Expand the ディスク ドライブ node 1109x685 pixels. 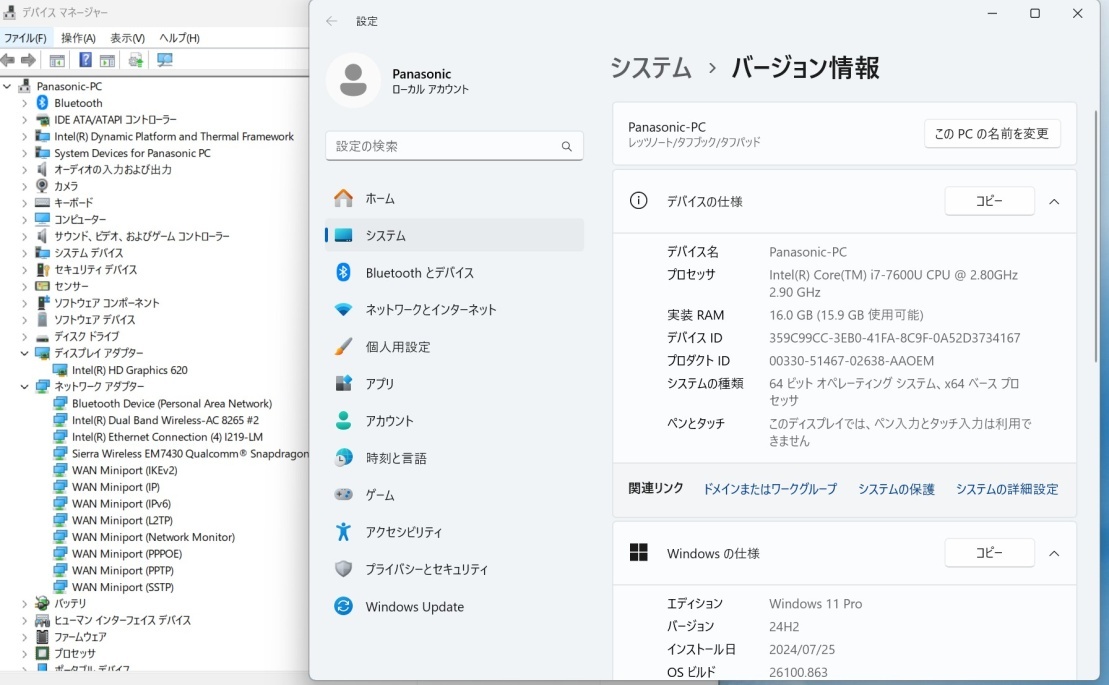click(24, 336)
